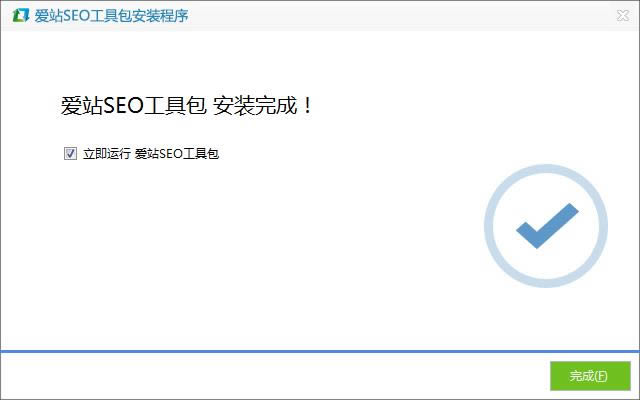
Task: Click the 完成(F) green button
Action: 590,376
